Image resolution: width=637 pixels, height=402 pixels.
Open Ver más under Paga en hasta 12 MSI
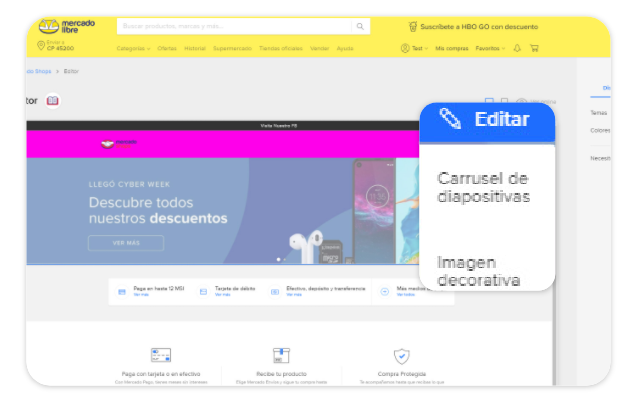click(141, 295)
